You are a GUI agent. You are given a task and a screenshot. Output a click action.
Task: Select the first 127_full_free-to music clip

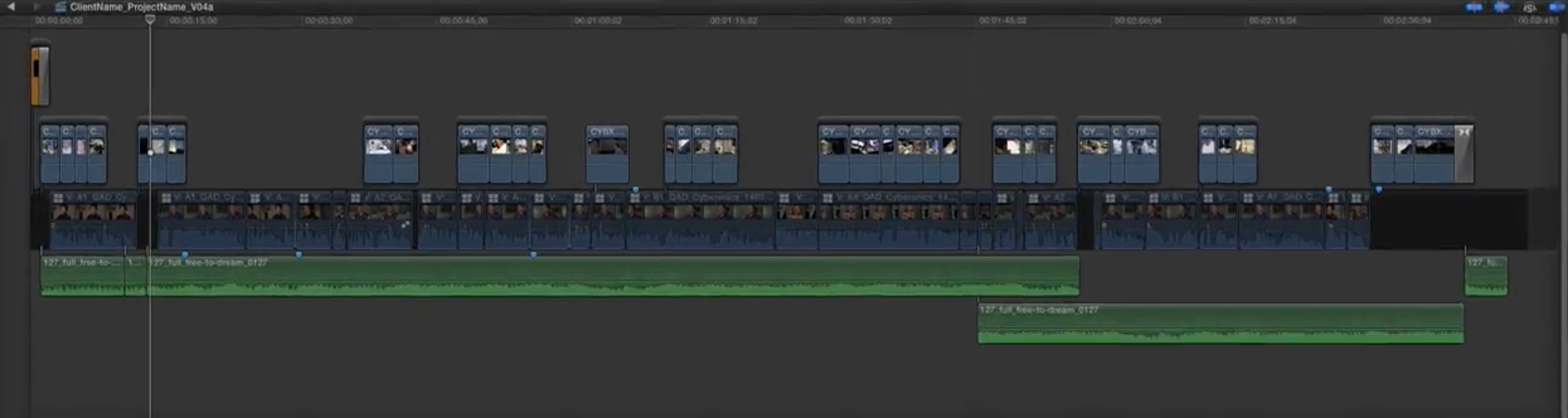(82, 275)
